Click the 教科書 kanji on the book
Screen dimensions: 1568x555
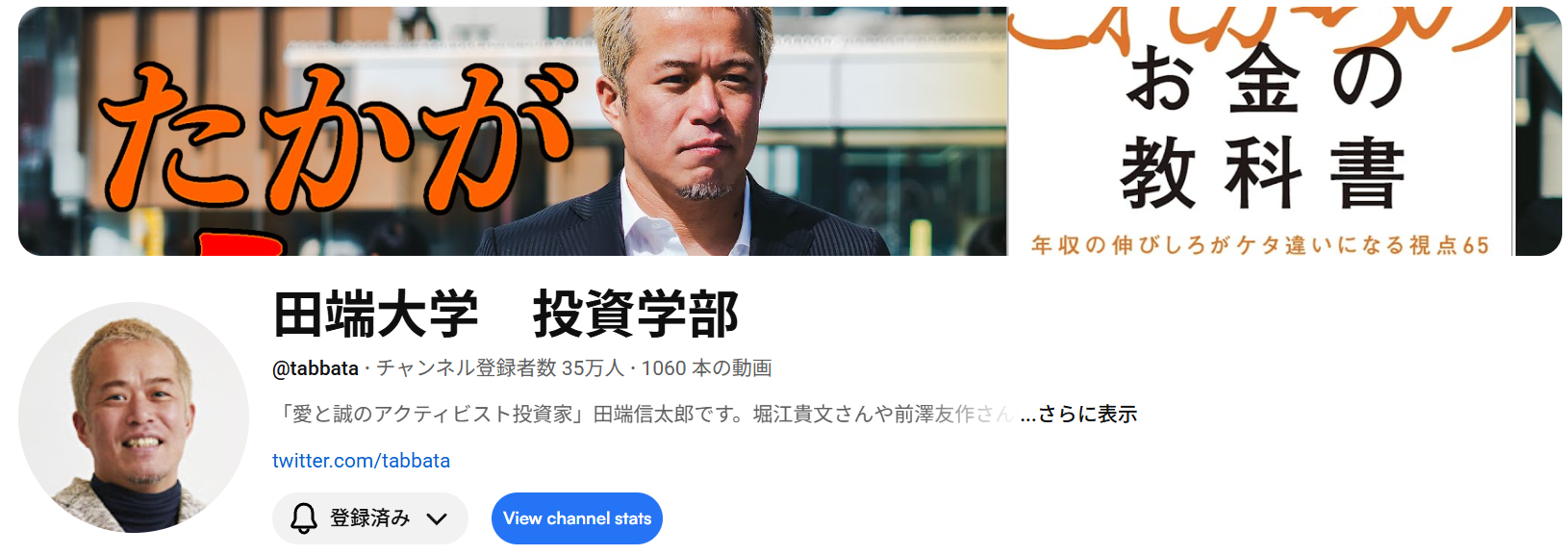click(1262, 173)
